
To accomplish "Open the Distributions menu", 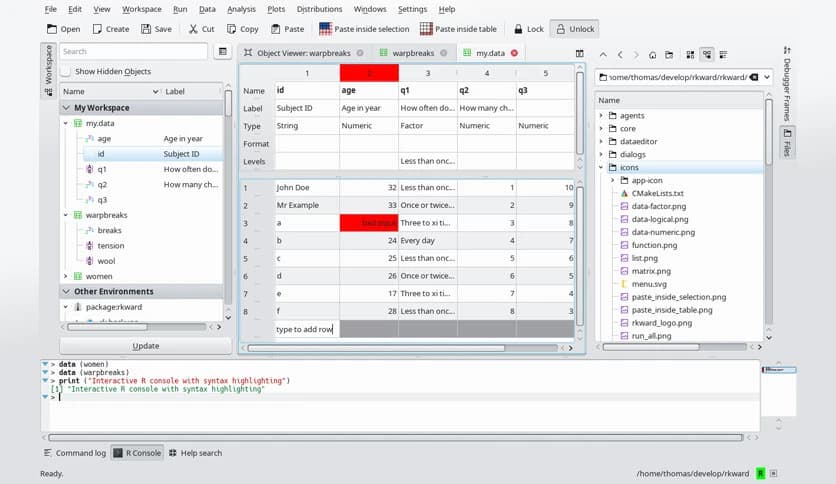I will coord(319,9).
